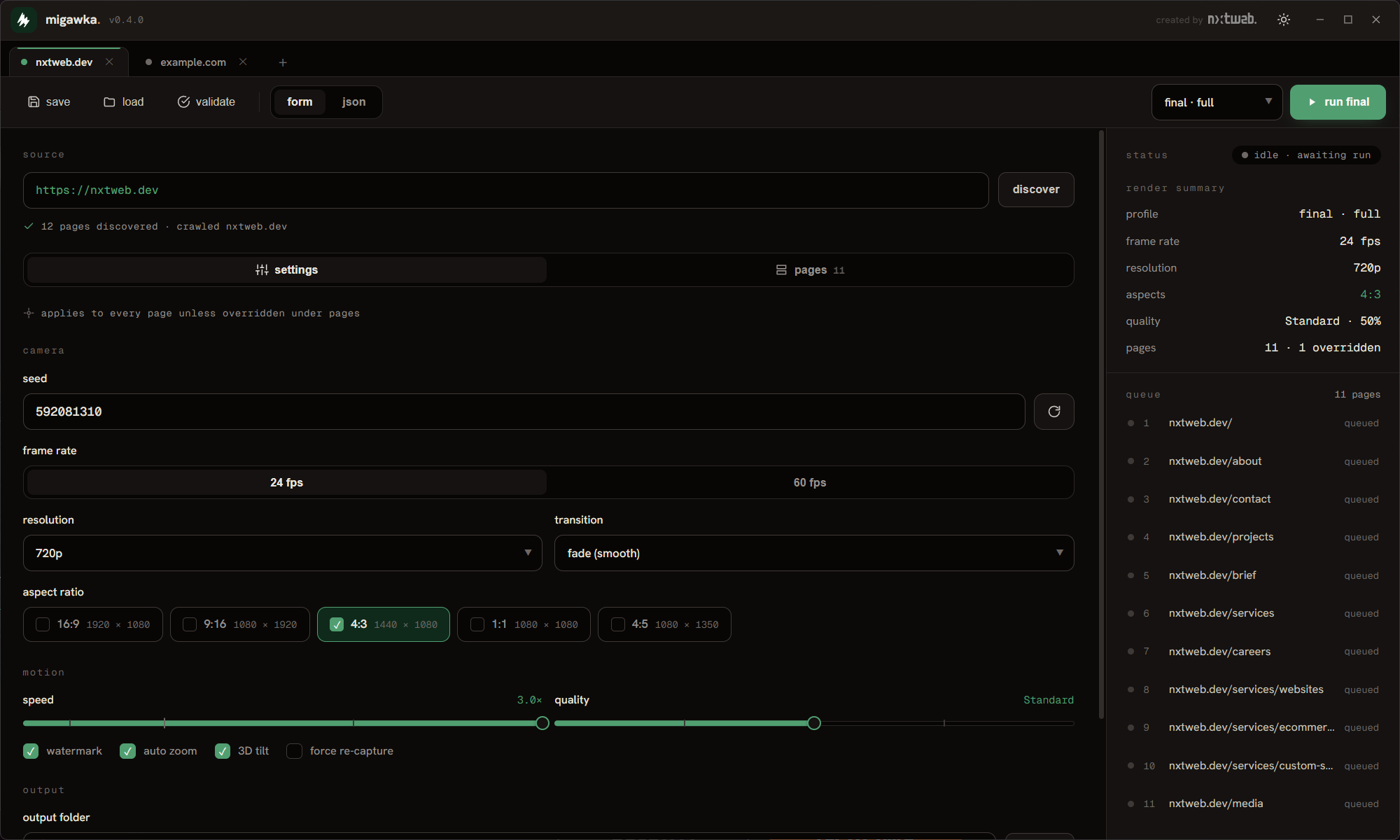
Task: Click the pages list icon
Action: pos(781,269)
